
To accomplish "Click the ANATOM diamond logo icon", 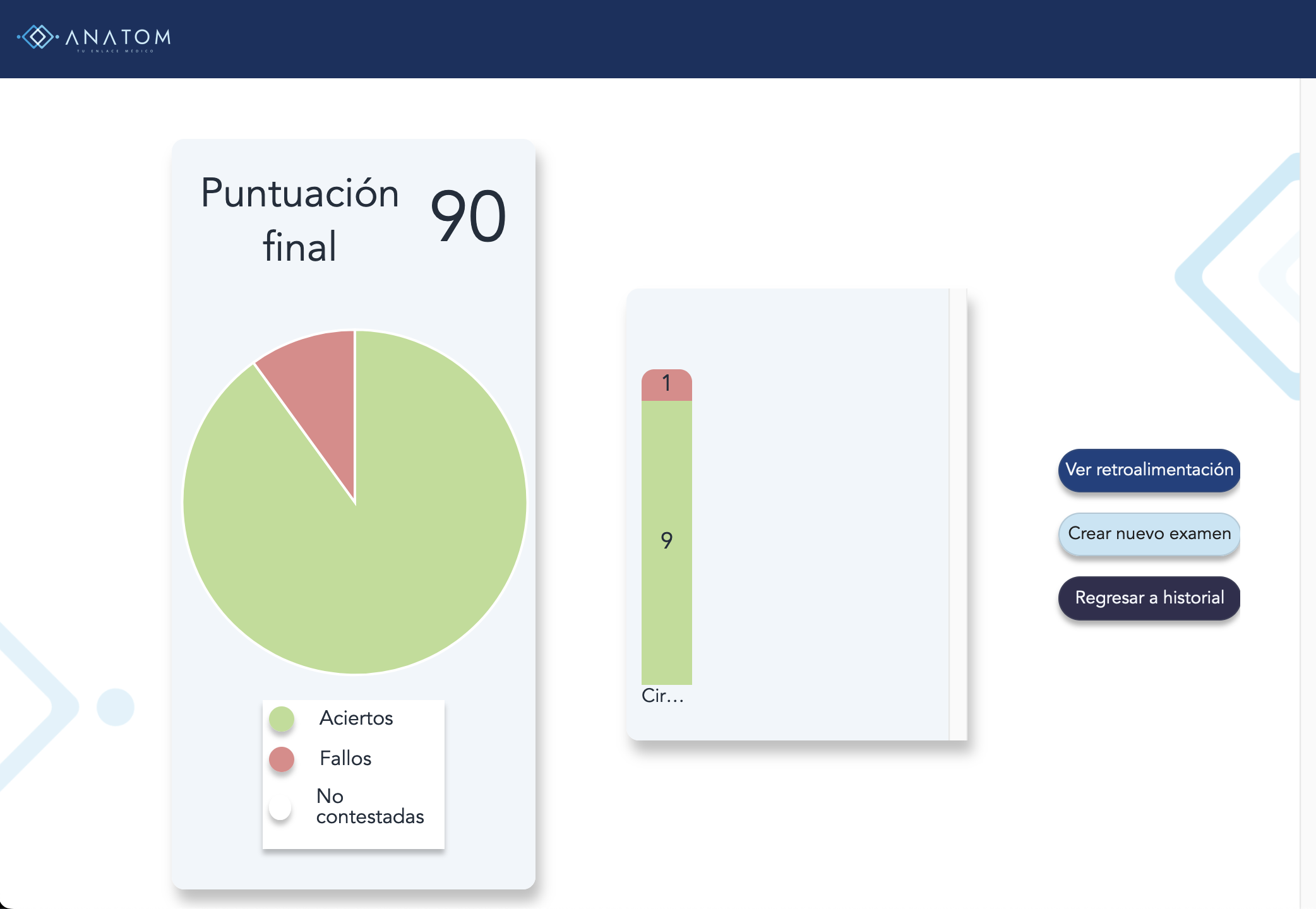I will [38, 37].
